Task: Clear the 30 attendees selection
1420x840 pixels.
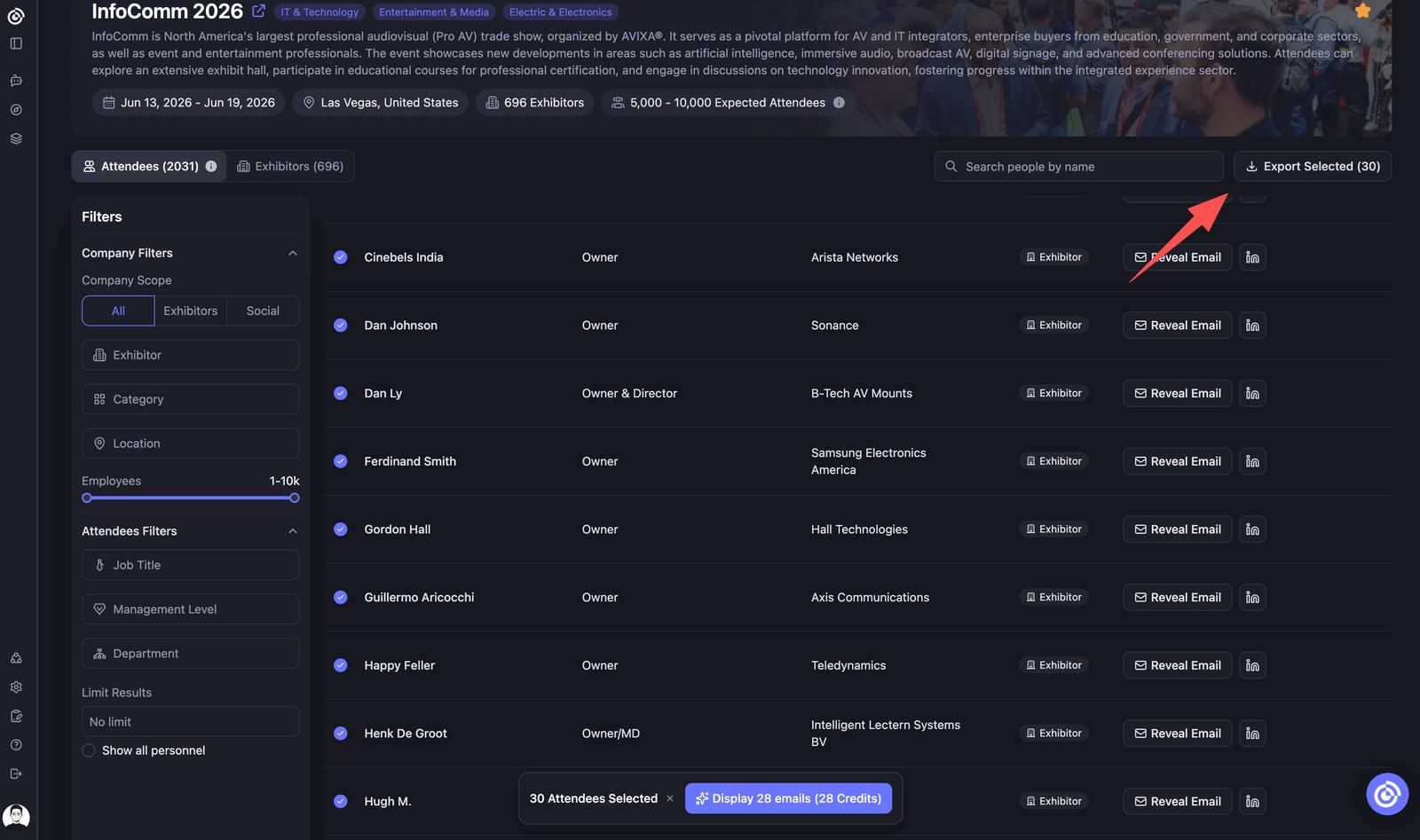Action: [x=670, y=798]
